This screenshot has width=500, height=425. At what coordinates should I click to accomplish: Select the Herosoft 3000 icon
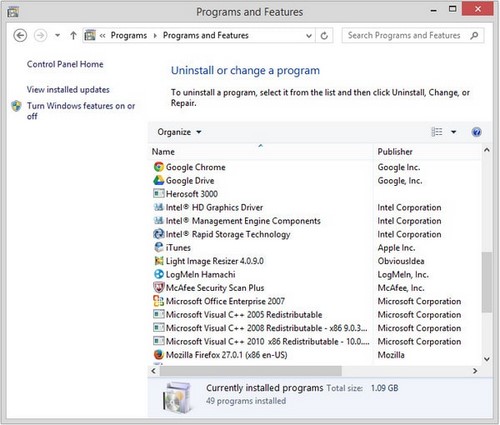pyautogui.click(x=158, y=193)
